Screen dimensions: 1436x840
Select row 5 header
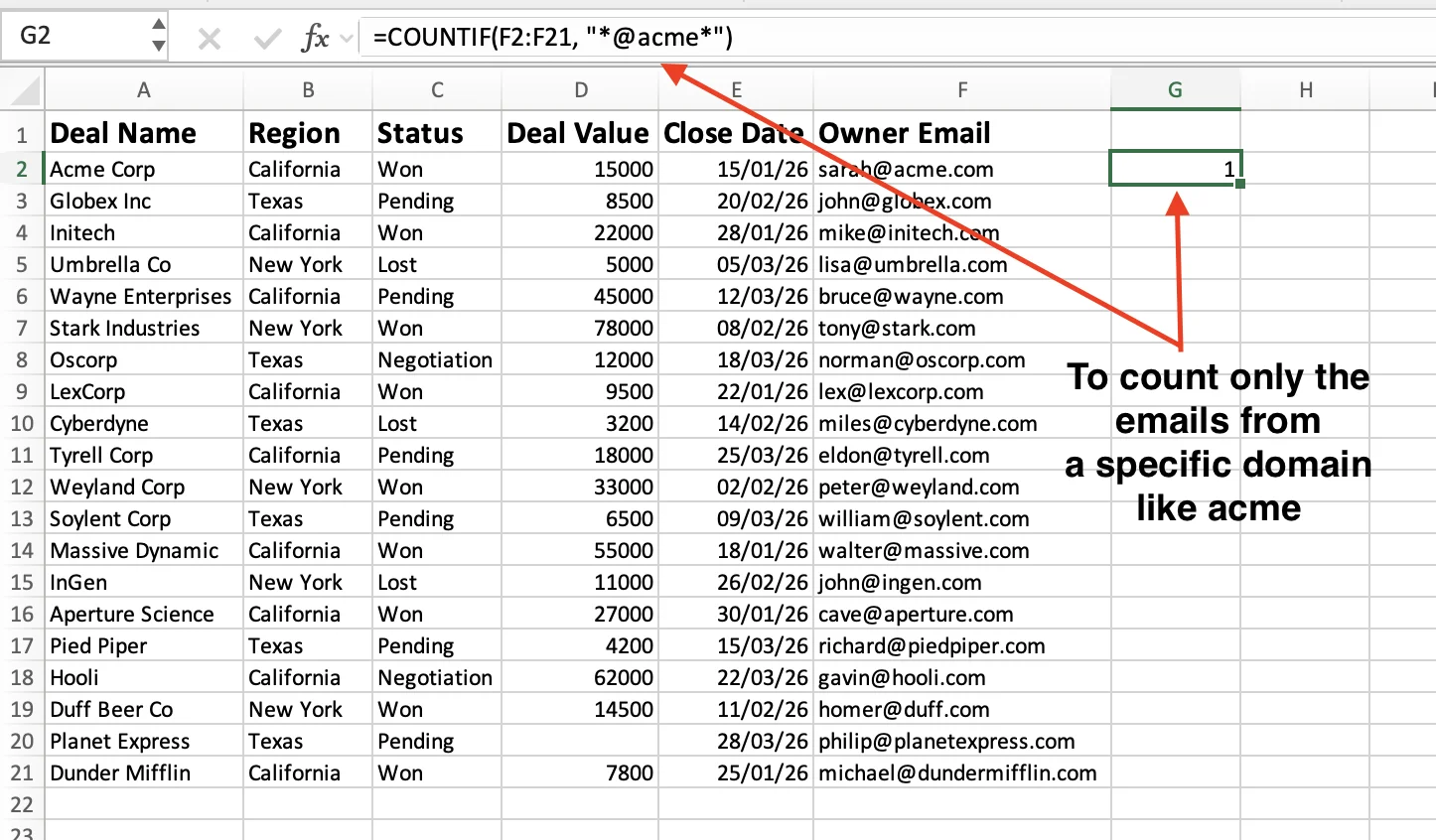click(22, 265)
